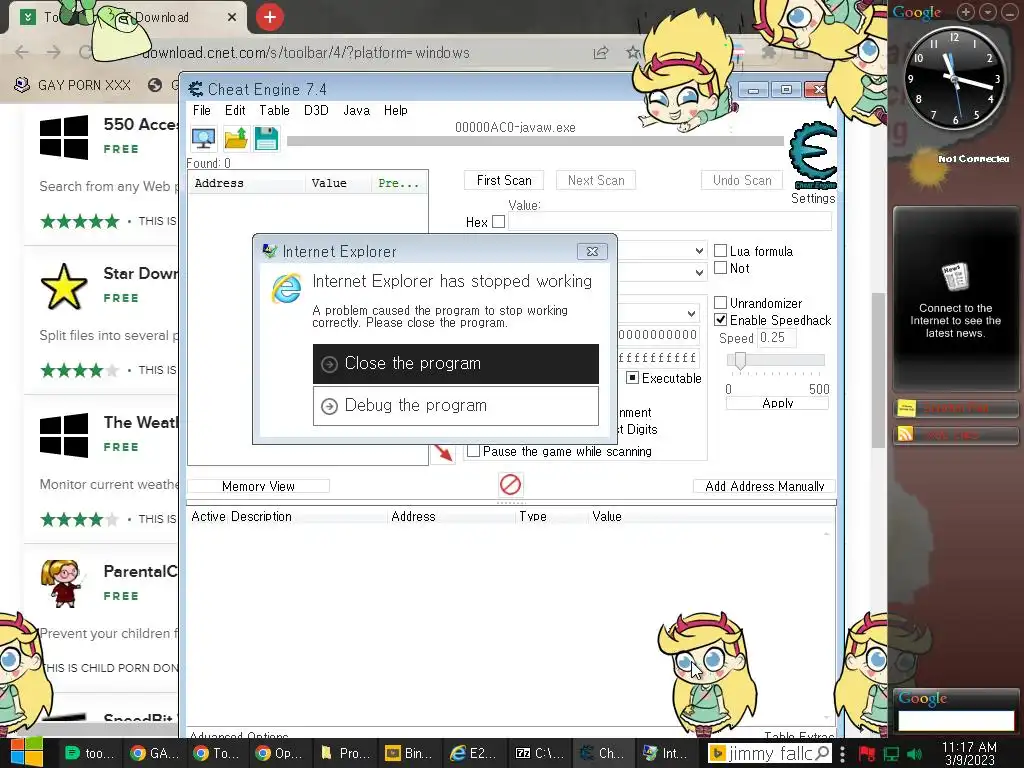Click the Address column header in found list
This screenshot has width=1024, height=768.
(247, 184)
